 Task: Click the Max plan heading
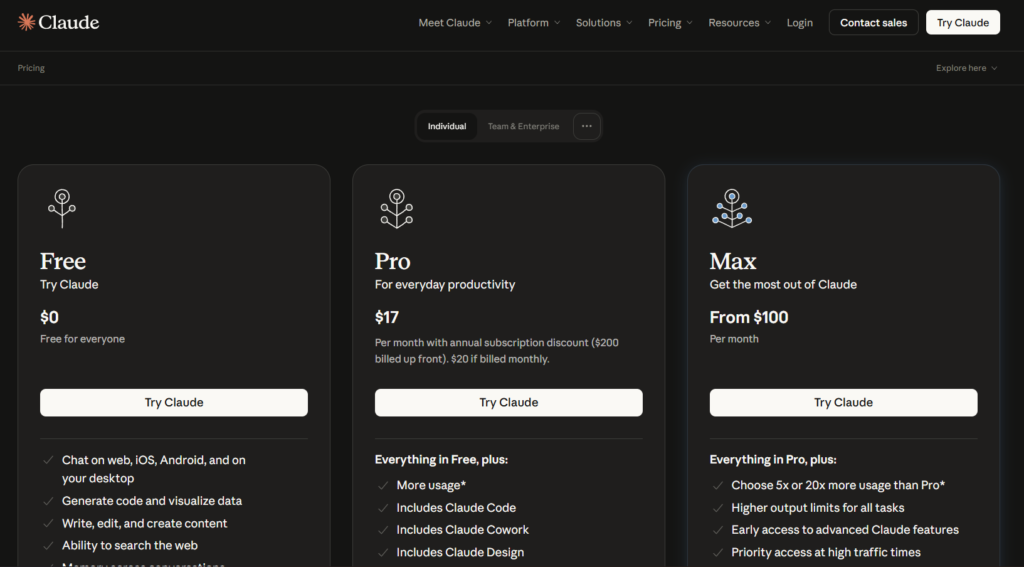pos(733,261)
